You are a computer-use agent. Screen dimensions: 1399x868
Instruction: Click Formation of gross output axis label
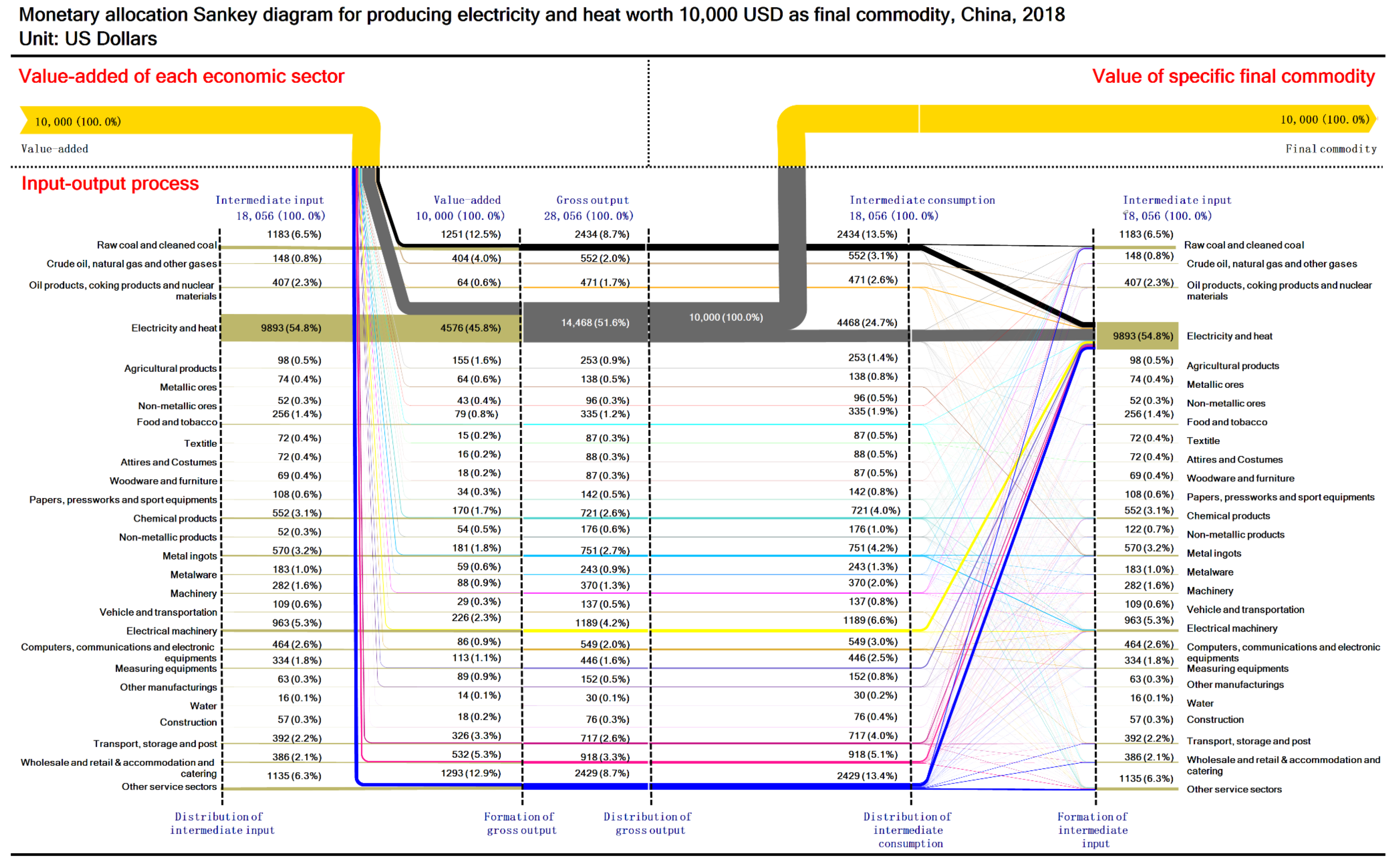coord(521,823)
